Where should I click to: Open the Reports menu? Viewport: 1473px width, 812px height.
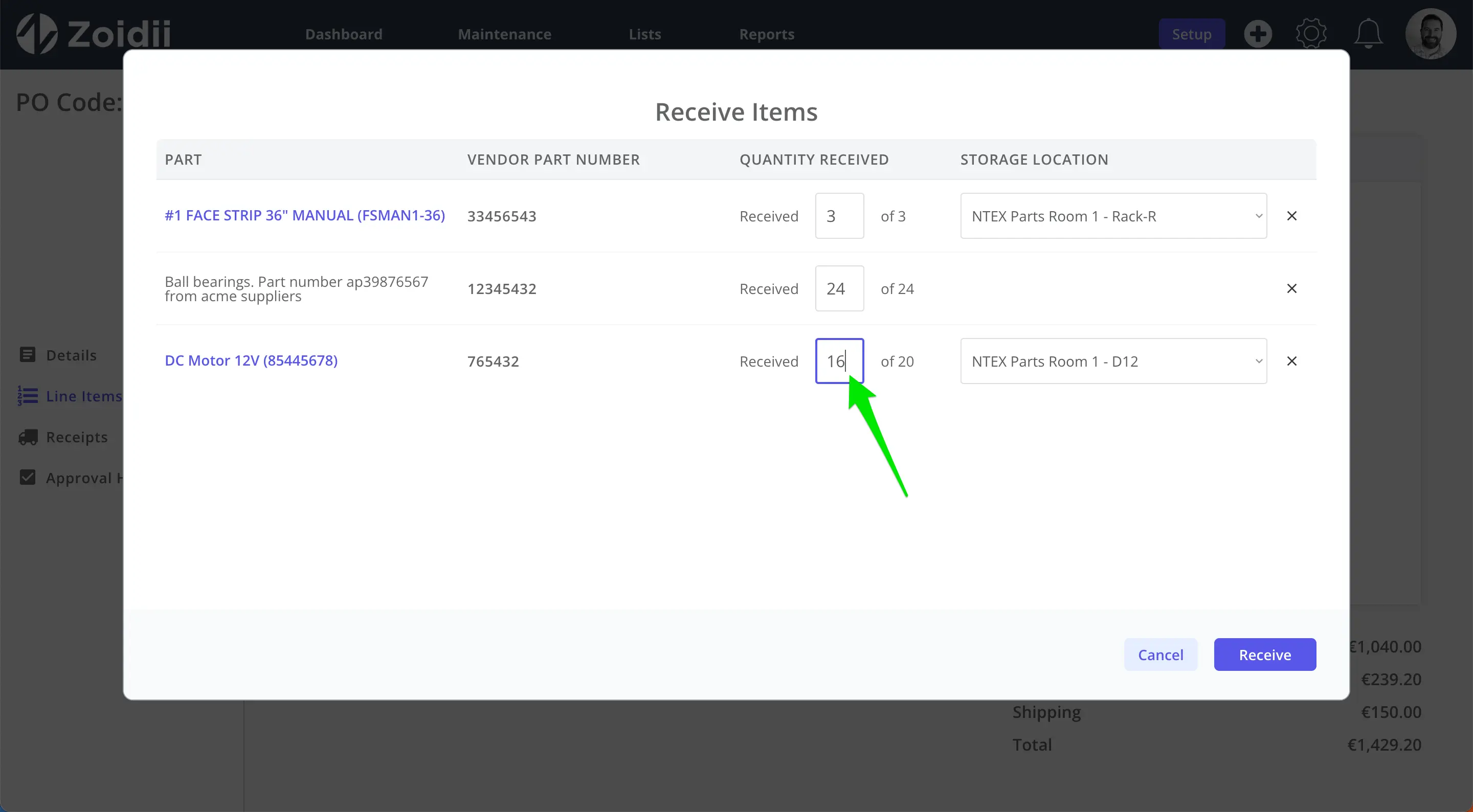coord(767,34)
